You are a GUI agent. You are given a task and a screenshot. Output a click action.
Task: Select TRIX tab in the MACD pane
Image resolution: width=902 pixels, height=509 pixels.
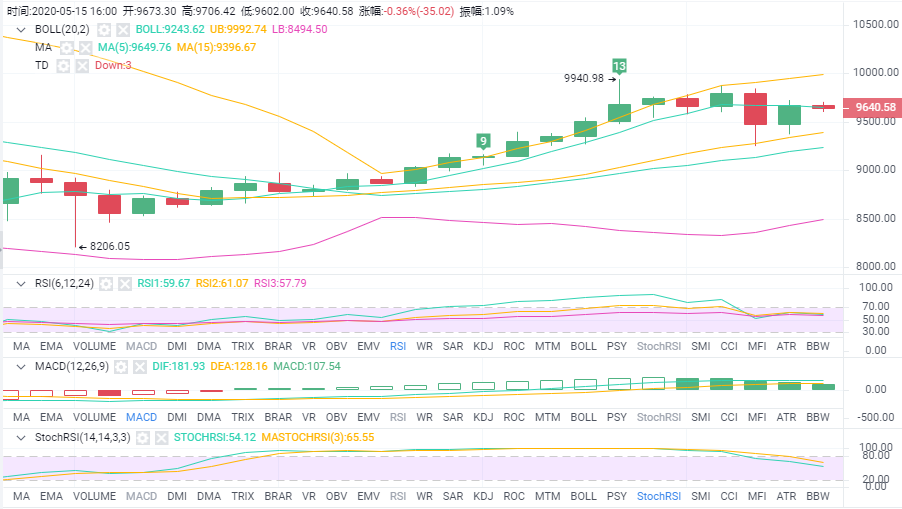point(242,416)
